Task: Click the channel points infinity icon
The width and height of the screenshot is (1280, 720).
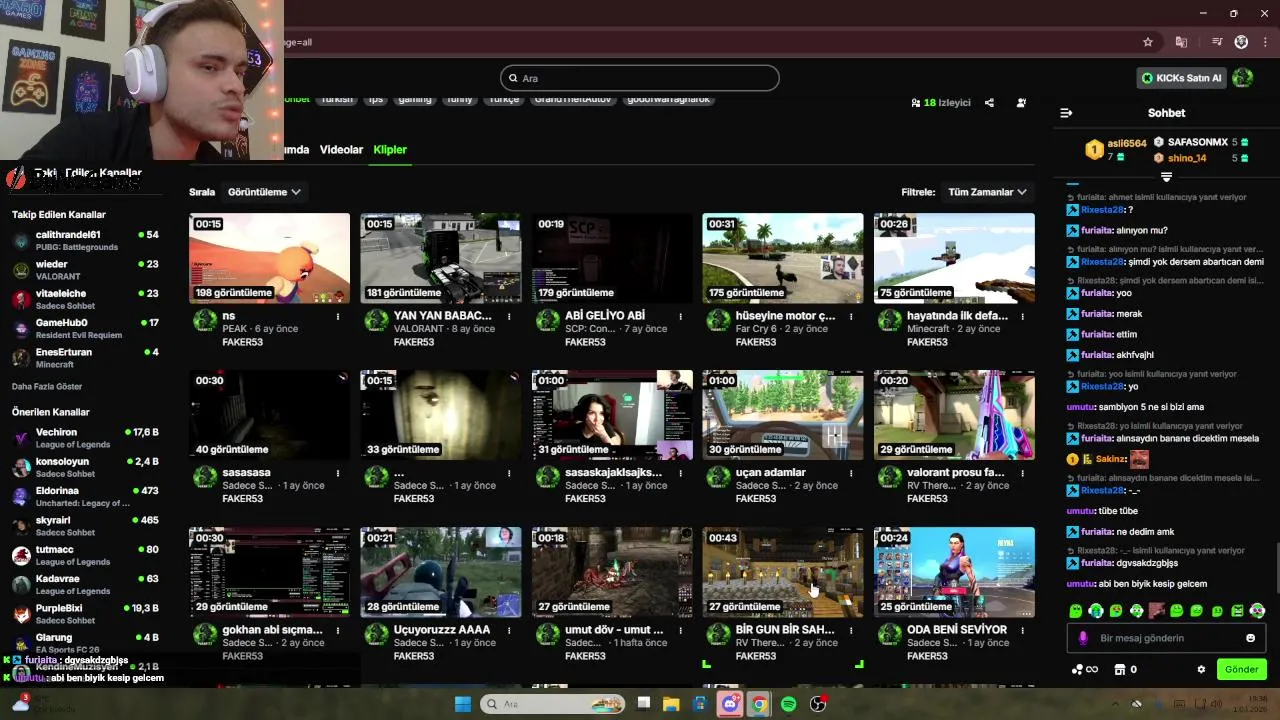Action: coord(1085,669)
